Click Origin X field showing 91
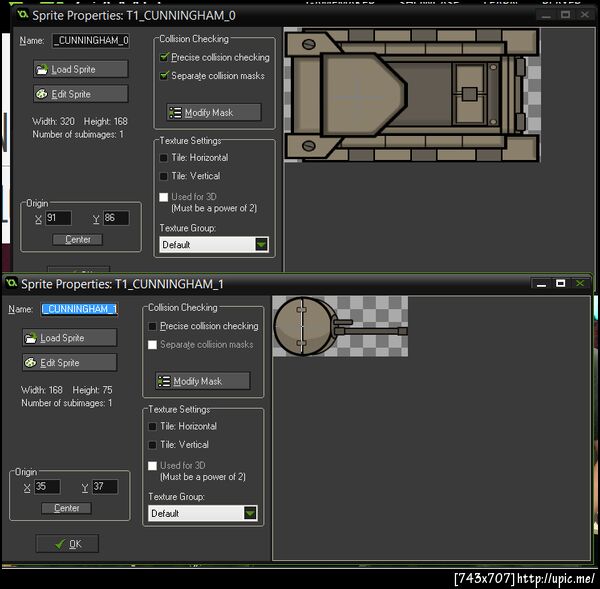Viewport: 600px width, 589px height. point(58,218)
